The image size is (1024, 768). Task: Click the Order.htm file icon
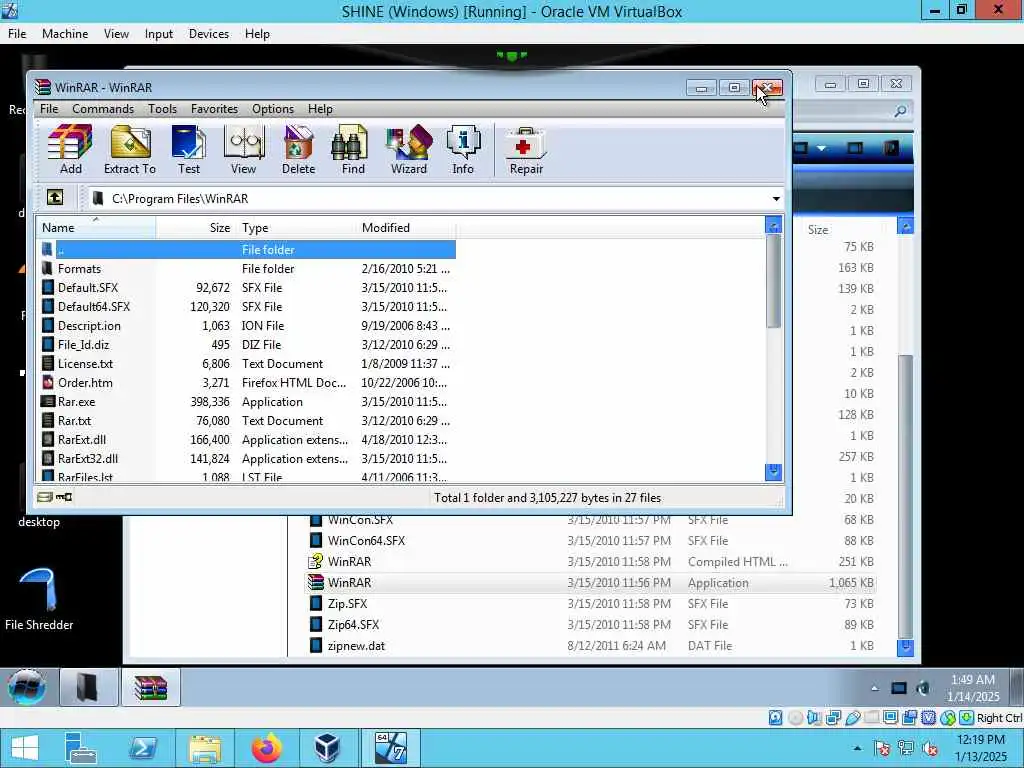point(48,382)
